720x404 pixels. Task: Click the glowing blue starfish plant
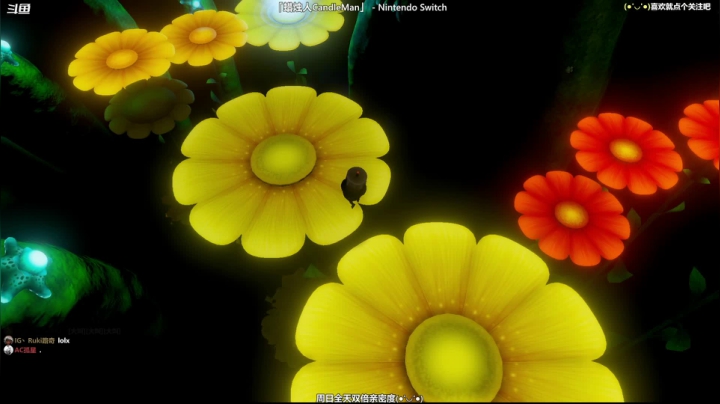point(26,269)
